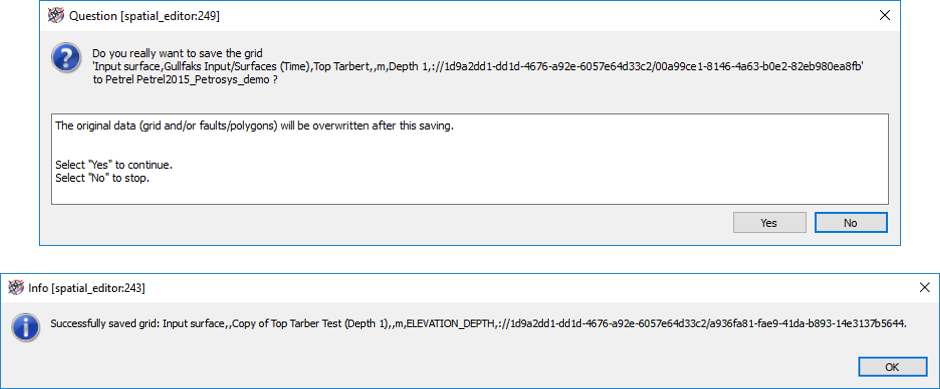Click the 'Select "Yes" to continue' line
This screenshot has width=940, height=389.
118,164
